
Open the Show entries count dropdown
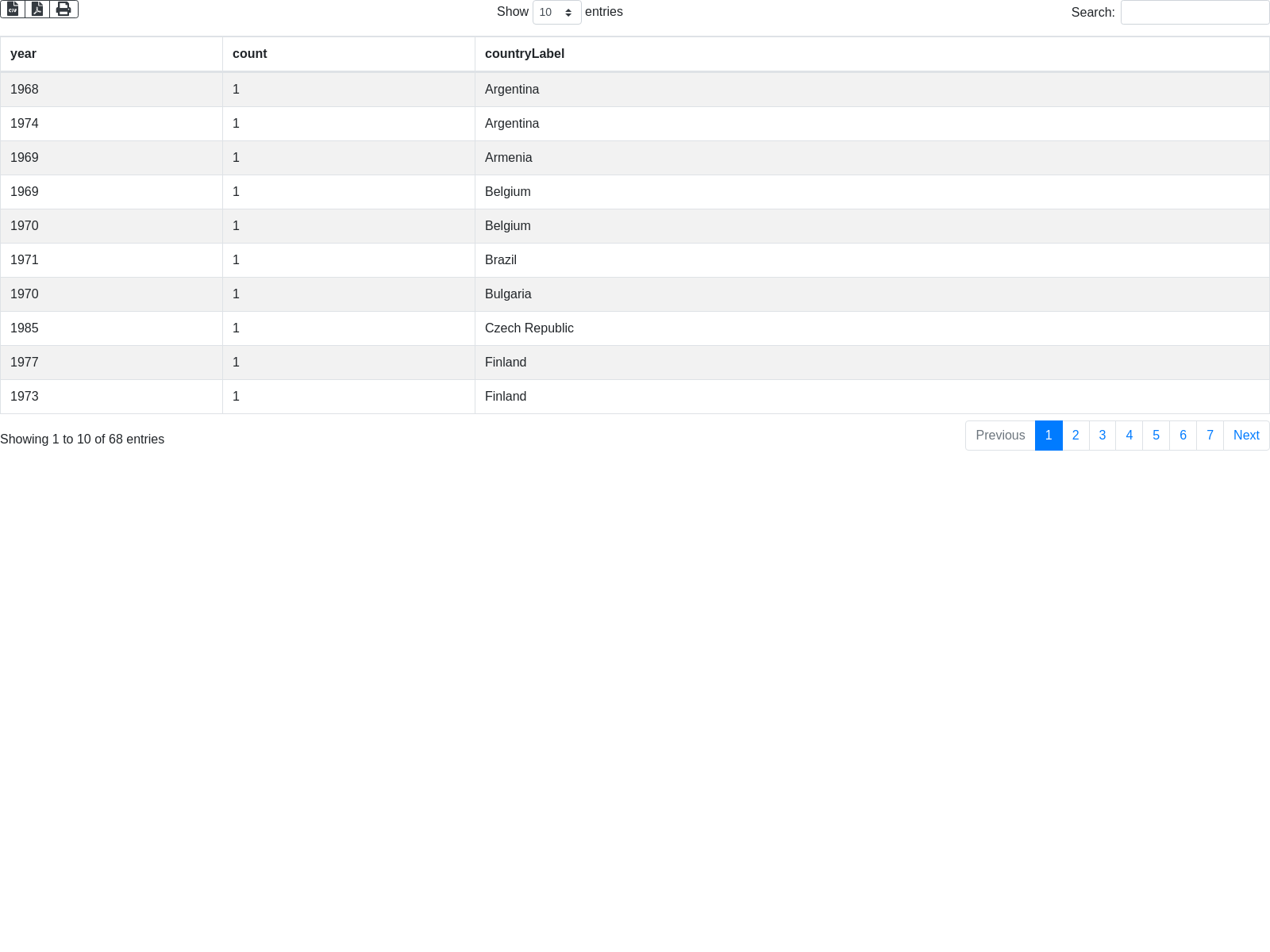tap(556, 13)
